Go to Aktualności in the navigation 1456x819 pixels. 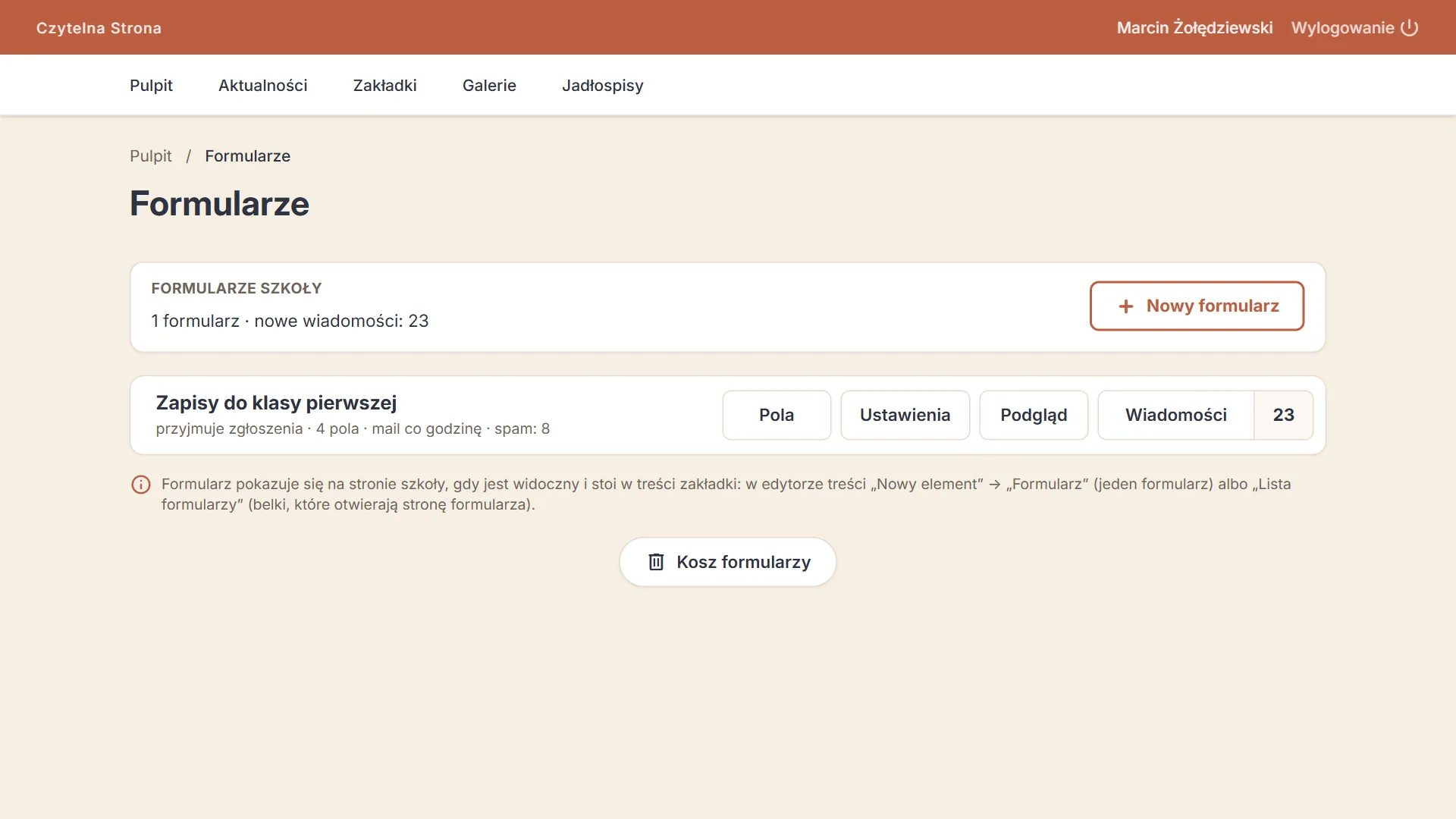(263, 86)
